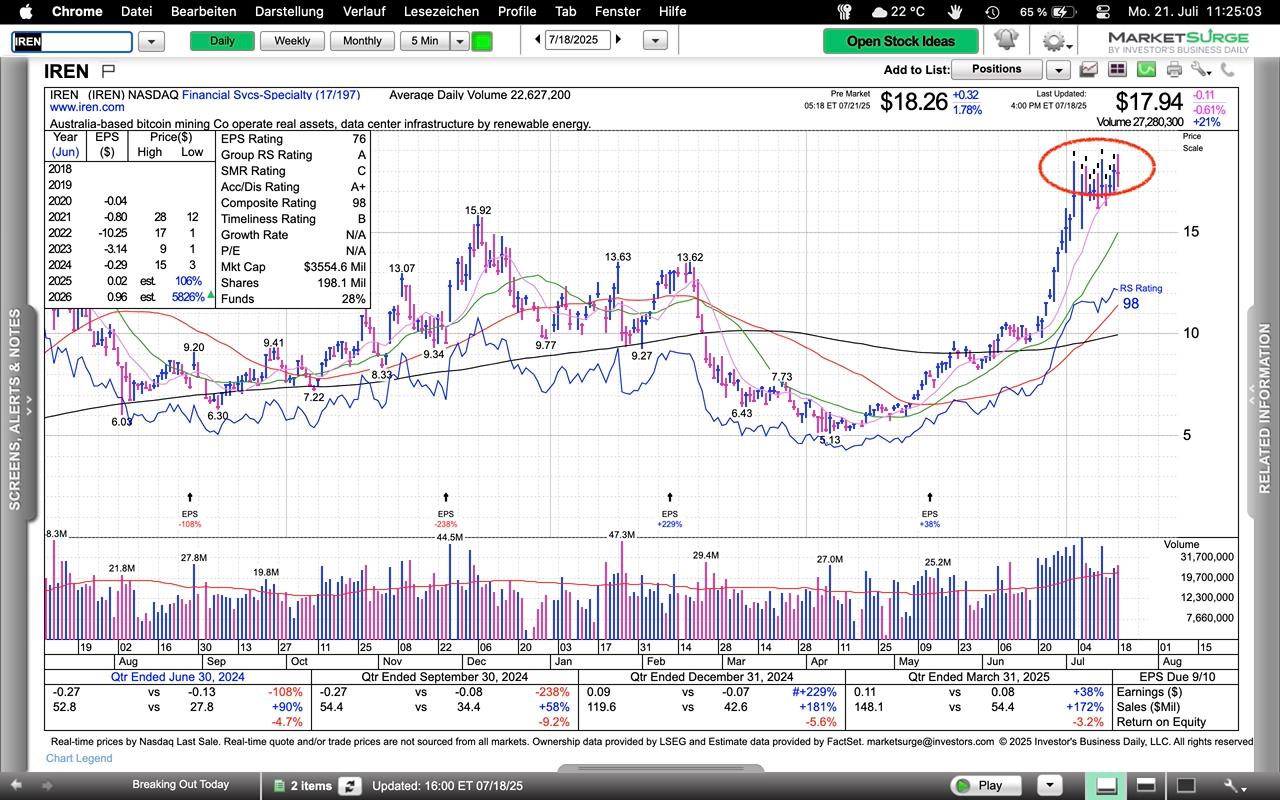Open the Lesezeichen menu
This screenshot has height=800, width=1280.
click(x=441, y=11)
